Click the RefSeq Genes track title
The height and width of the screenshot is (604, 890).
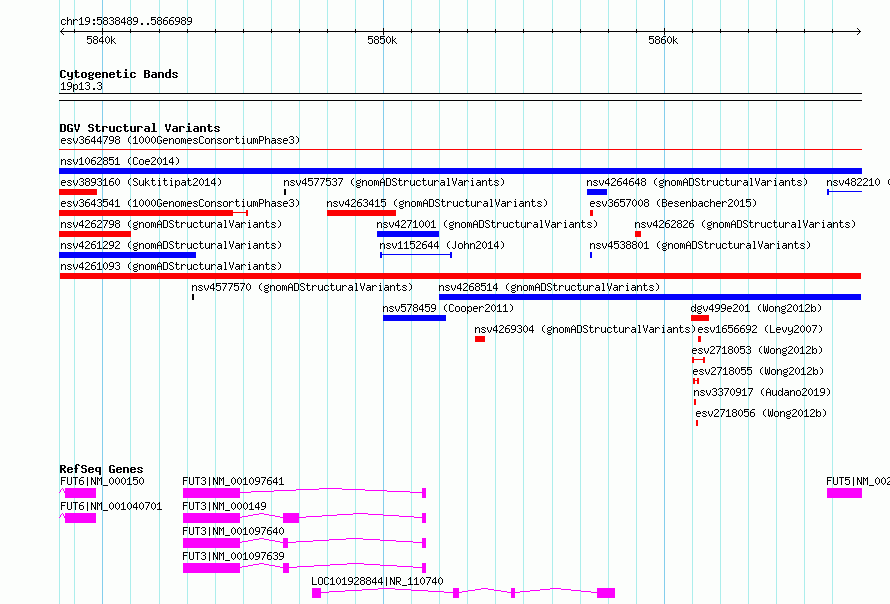[x=101, y=469]
